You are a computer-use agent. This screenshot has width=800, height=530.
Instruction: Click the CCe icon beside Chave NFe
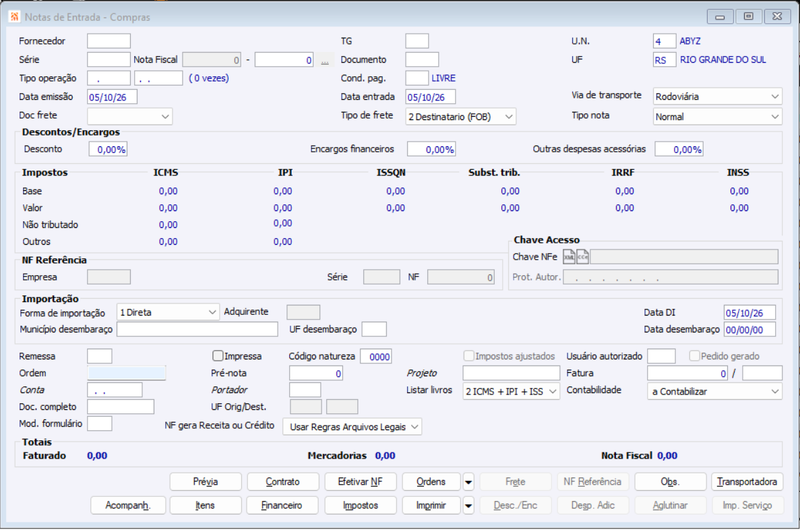point(582,257)
